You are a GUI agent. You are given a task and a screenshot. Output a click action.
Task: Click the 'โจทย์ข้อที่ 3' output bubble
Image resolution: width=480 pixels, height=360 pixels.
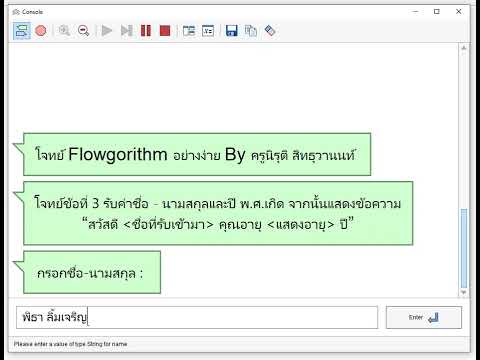click(x=218, y=213)
